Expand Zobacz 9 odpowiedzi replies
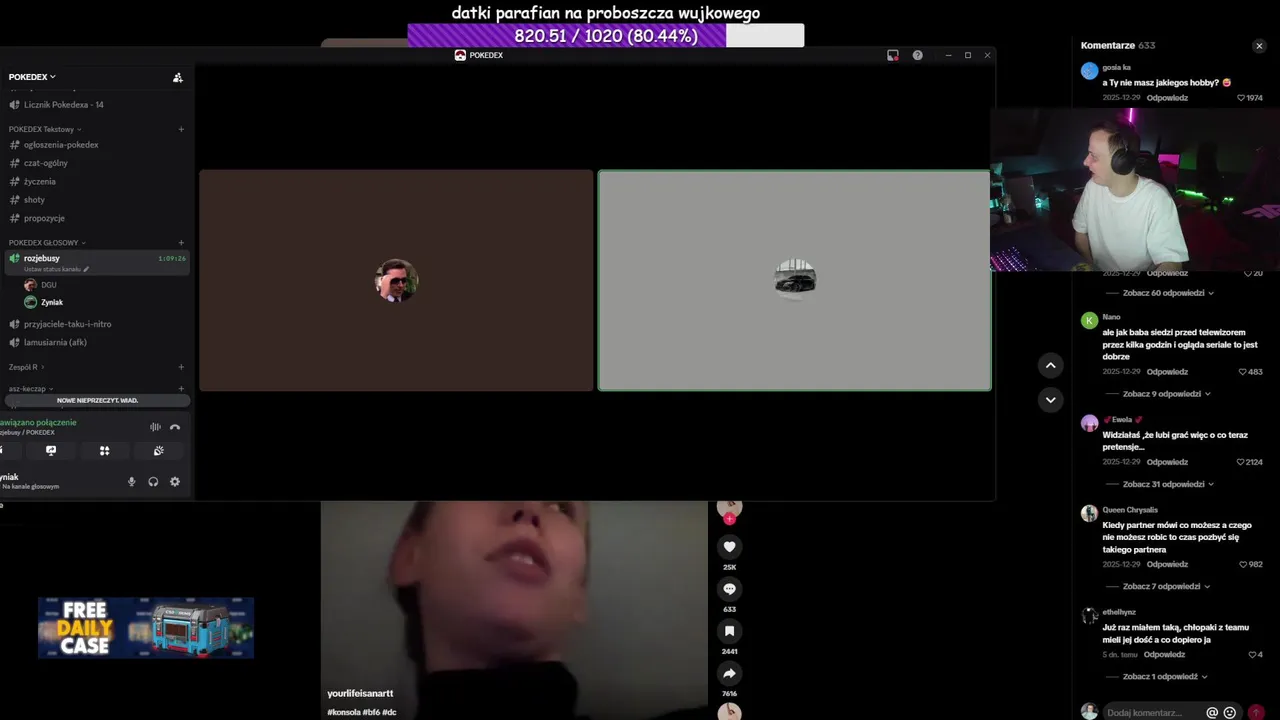 [1166, 394]
